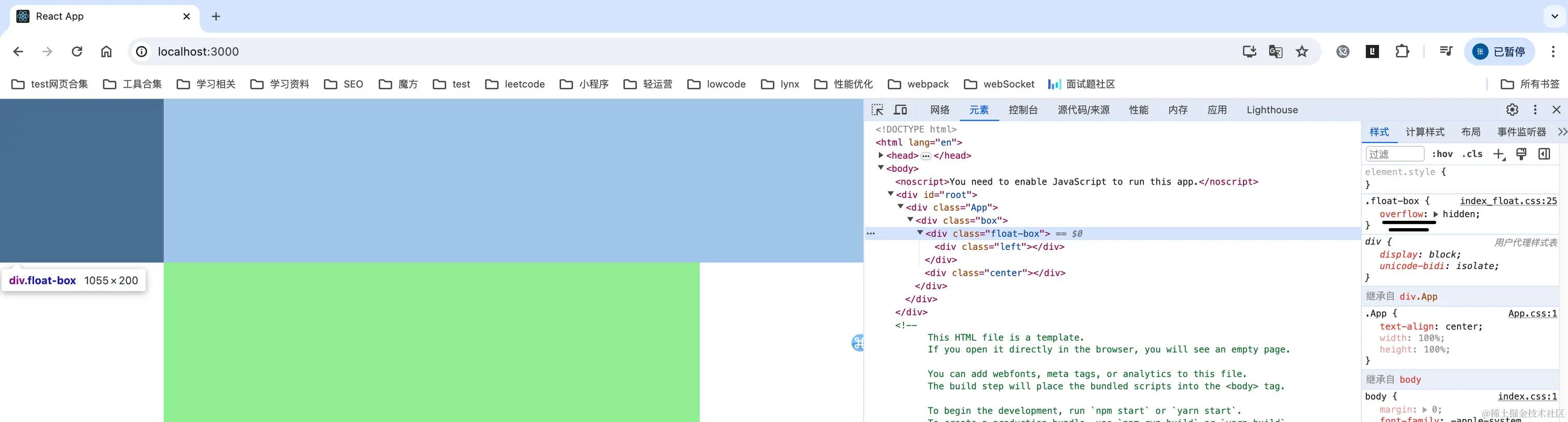Open the Lighthouse tab
The width and height of the screenshot is (1568, 422).
click(1272, 109)
